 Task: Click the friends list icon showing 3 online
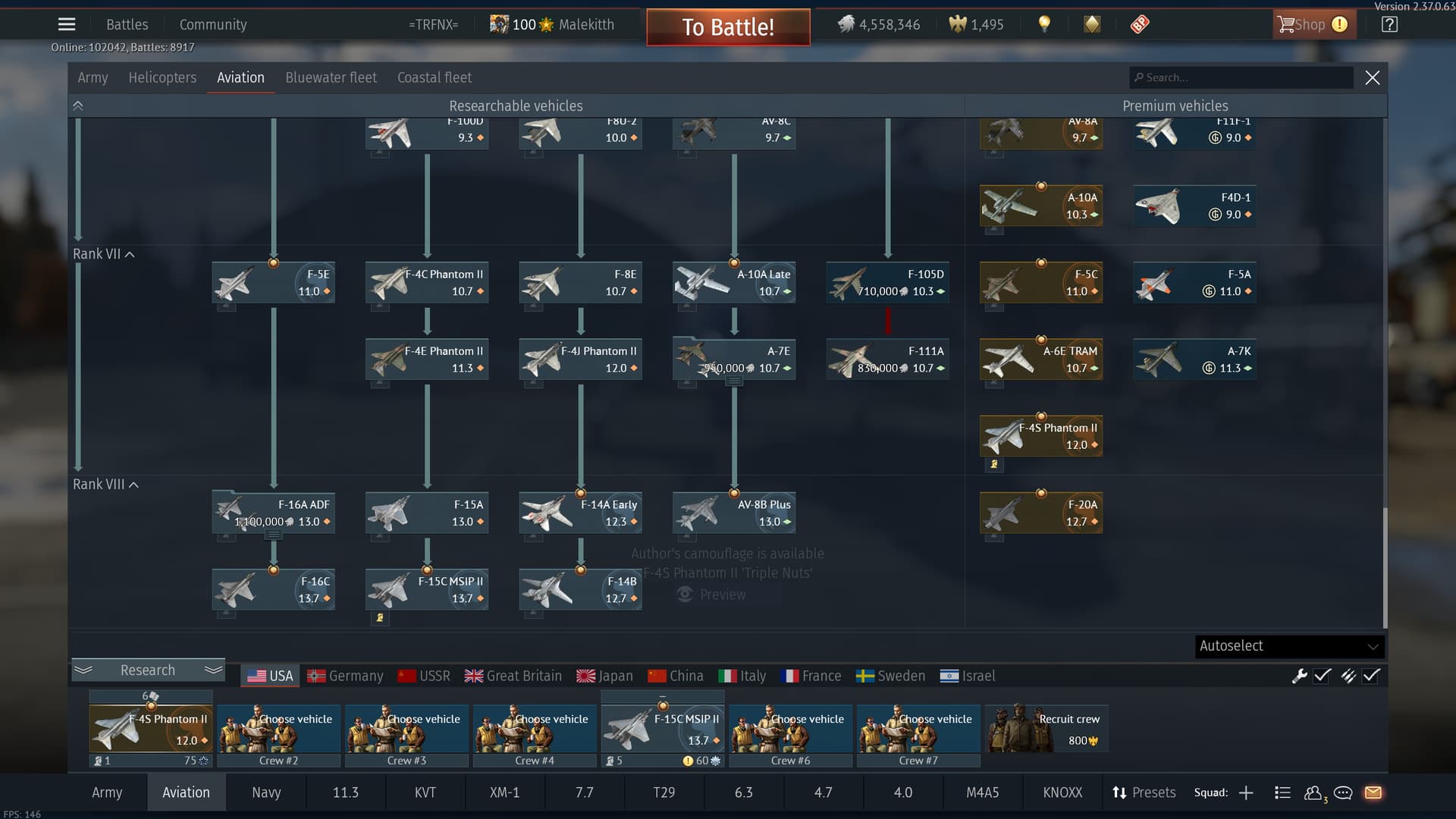tap(1314, 792)
